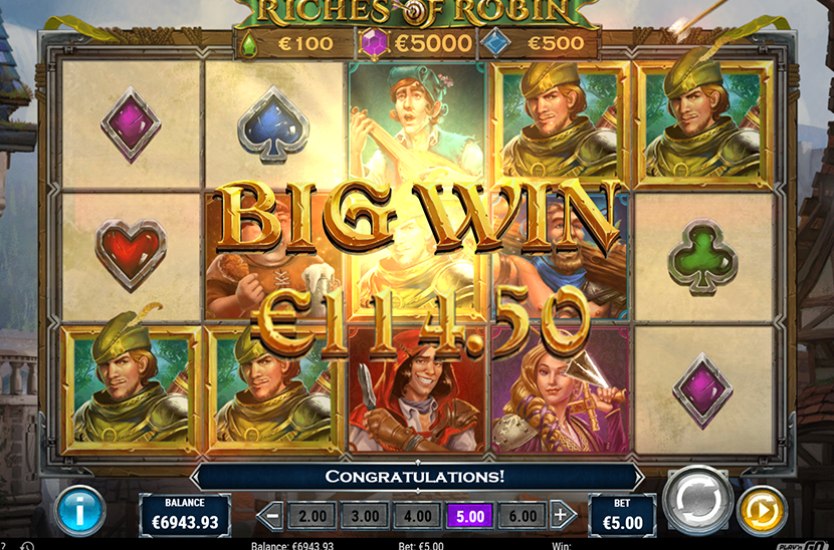Click the purple gem €5000 jackpot
The width and height of the screenshot is (834, 550).
pyautogui.click(x=418, y=43)
